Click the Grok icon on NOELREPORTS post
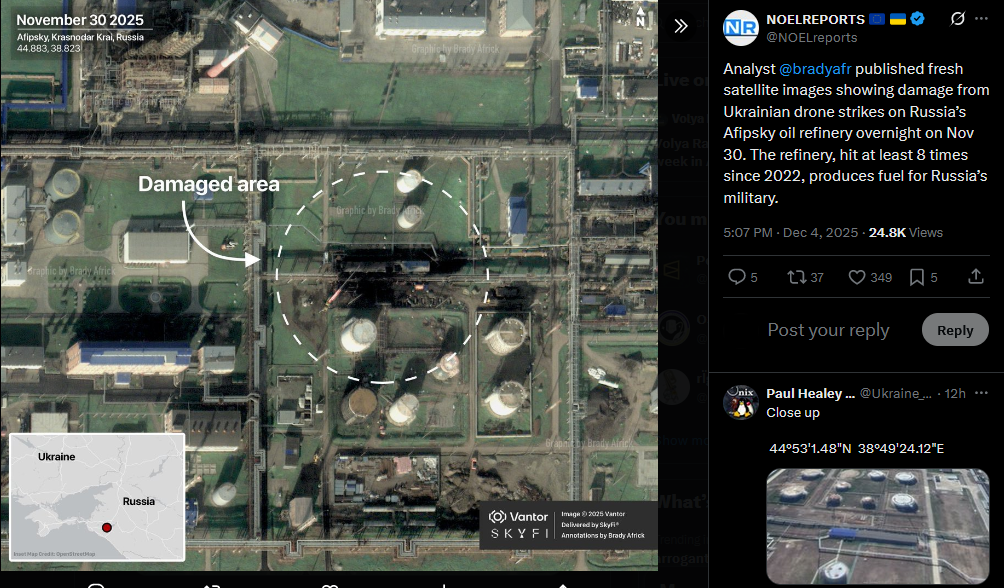Image resolution: width=1004 pixels, height=588 pixels. (x=957, y=19)
